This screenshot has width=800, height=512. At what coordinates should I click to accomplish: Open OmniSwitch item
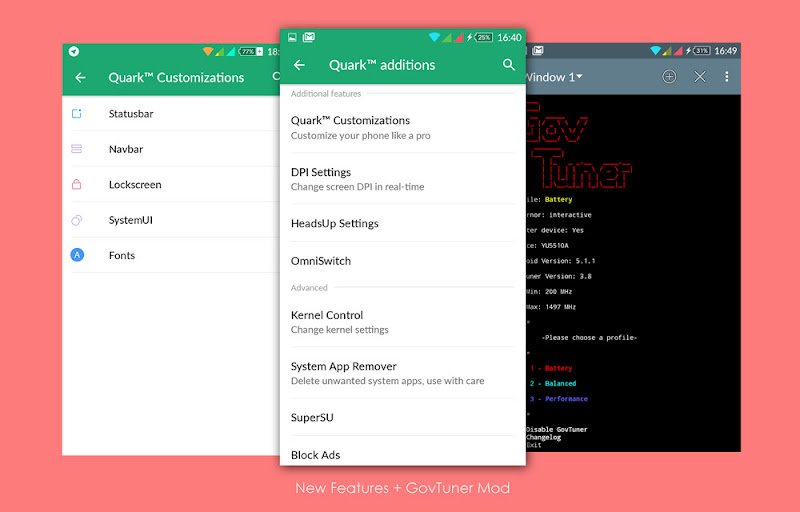(x=403, y=261)
